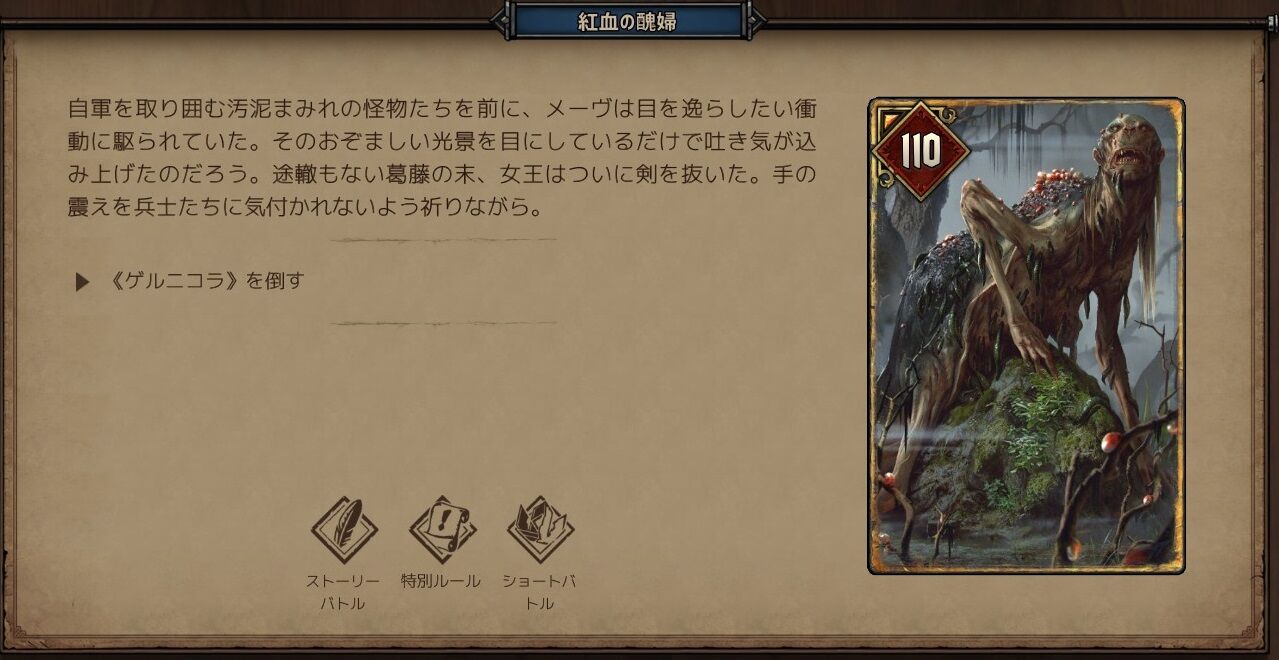Screen dimensions: 1279x660
Task: Select the Story Battle feather icon
Action: [344, 530]
